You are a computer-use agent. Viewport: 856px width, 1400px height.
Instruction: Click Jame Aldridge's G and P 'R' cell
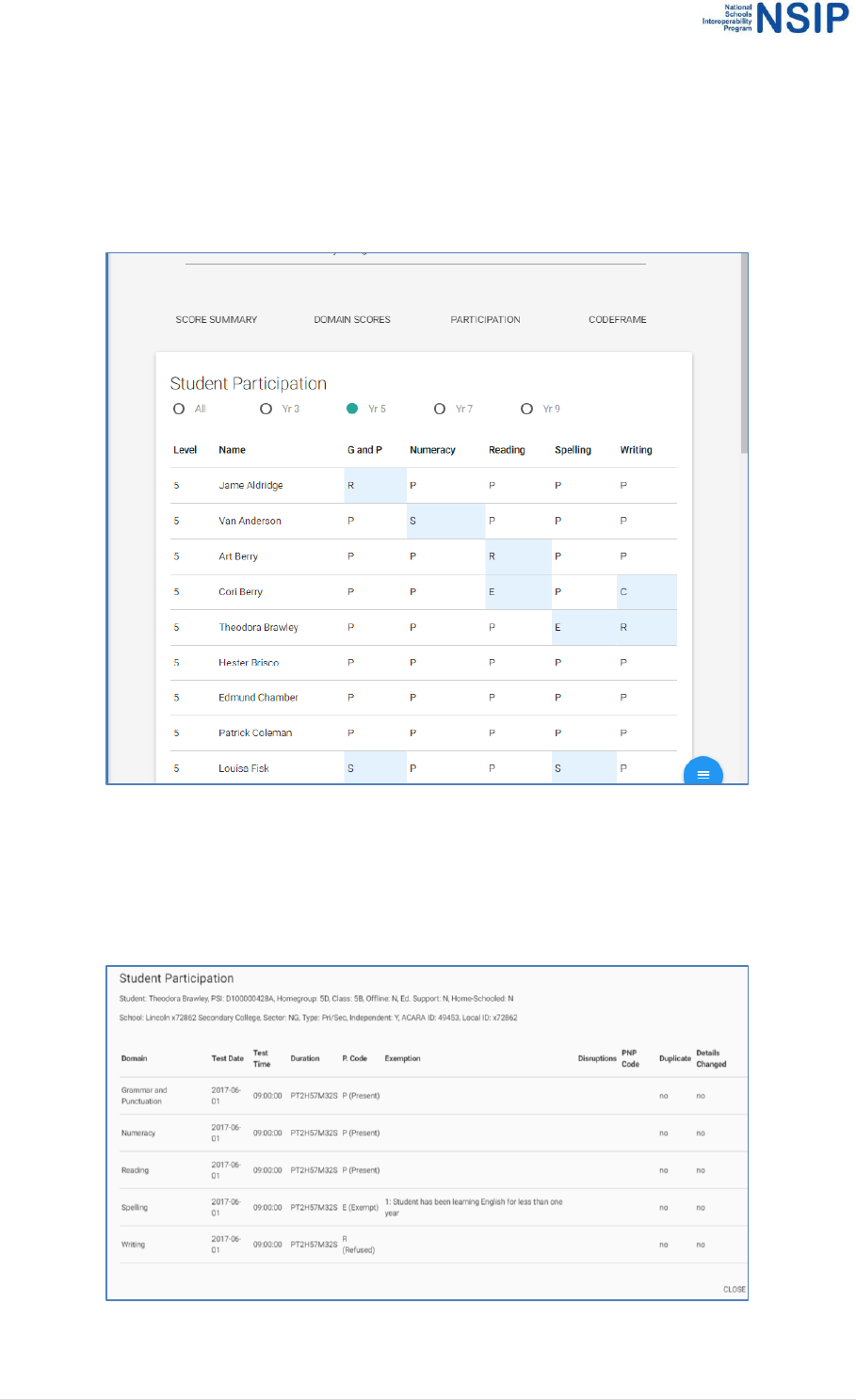[x=375, y=486]
